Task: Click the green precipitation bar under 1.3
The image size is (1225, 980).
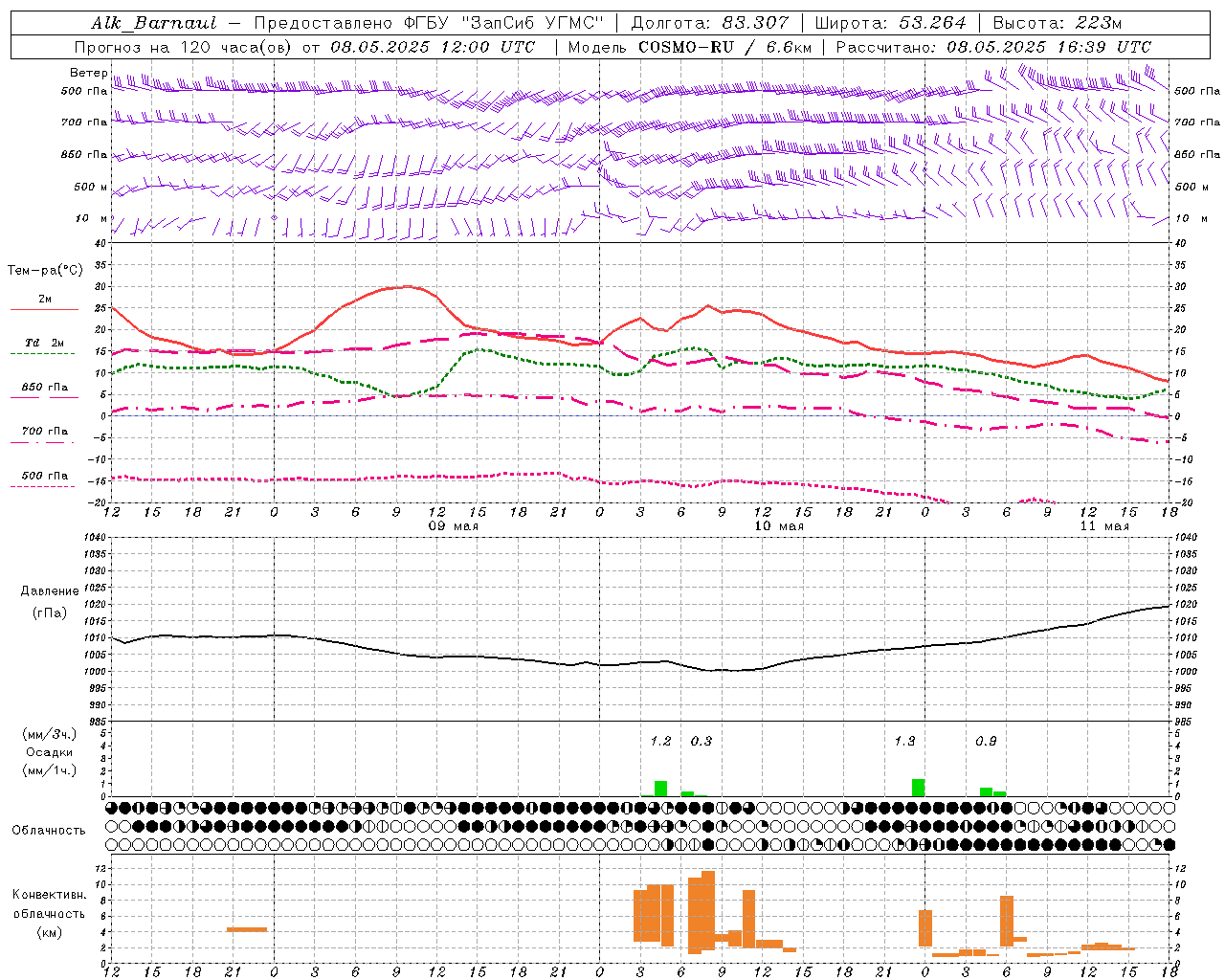Action: (918, 788)
